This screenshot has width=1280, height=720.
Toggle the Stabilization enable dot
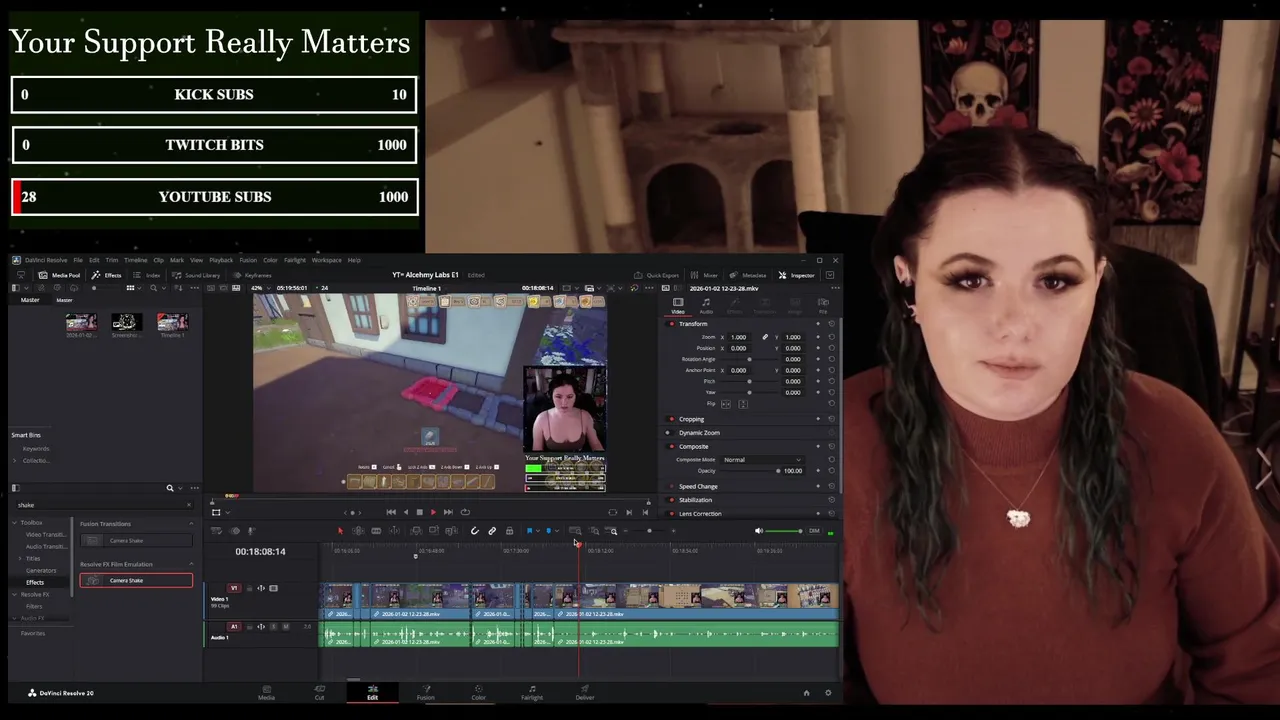coord(671,500)
